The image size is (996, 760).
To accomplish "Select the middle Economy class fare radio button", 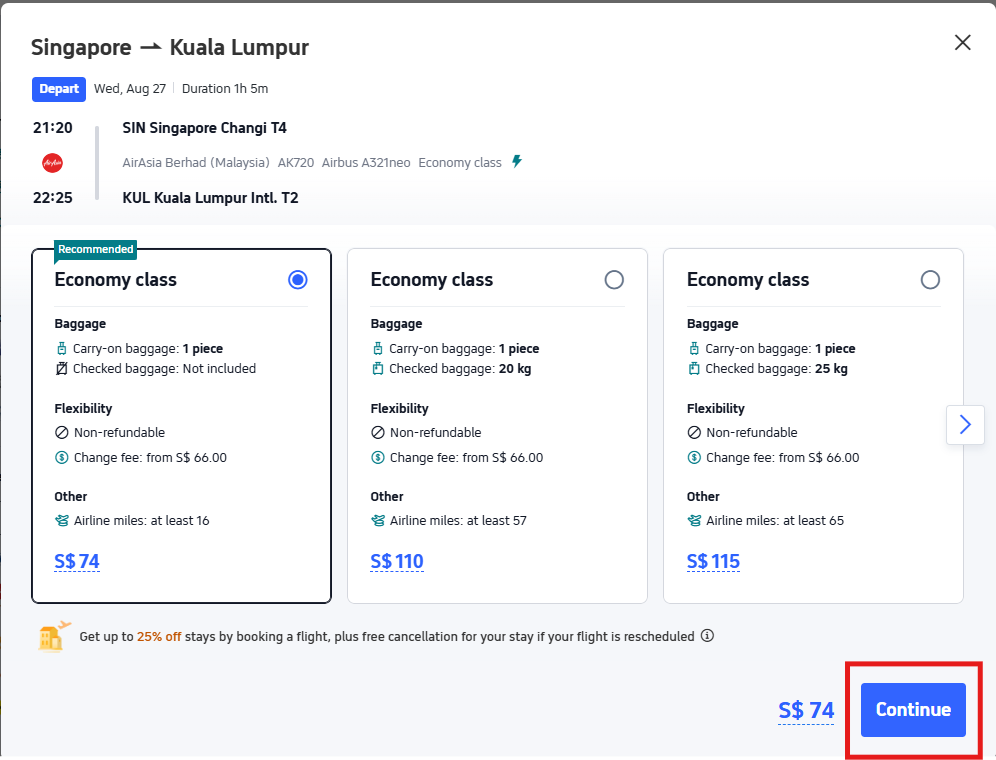I will click(x=614, y=280).
